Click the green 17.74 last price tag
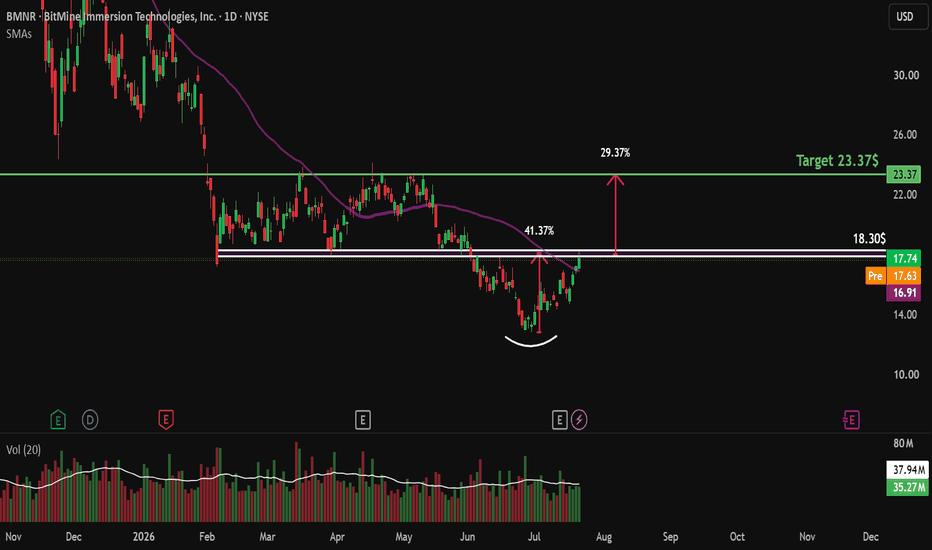 click(903, 258)
